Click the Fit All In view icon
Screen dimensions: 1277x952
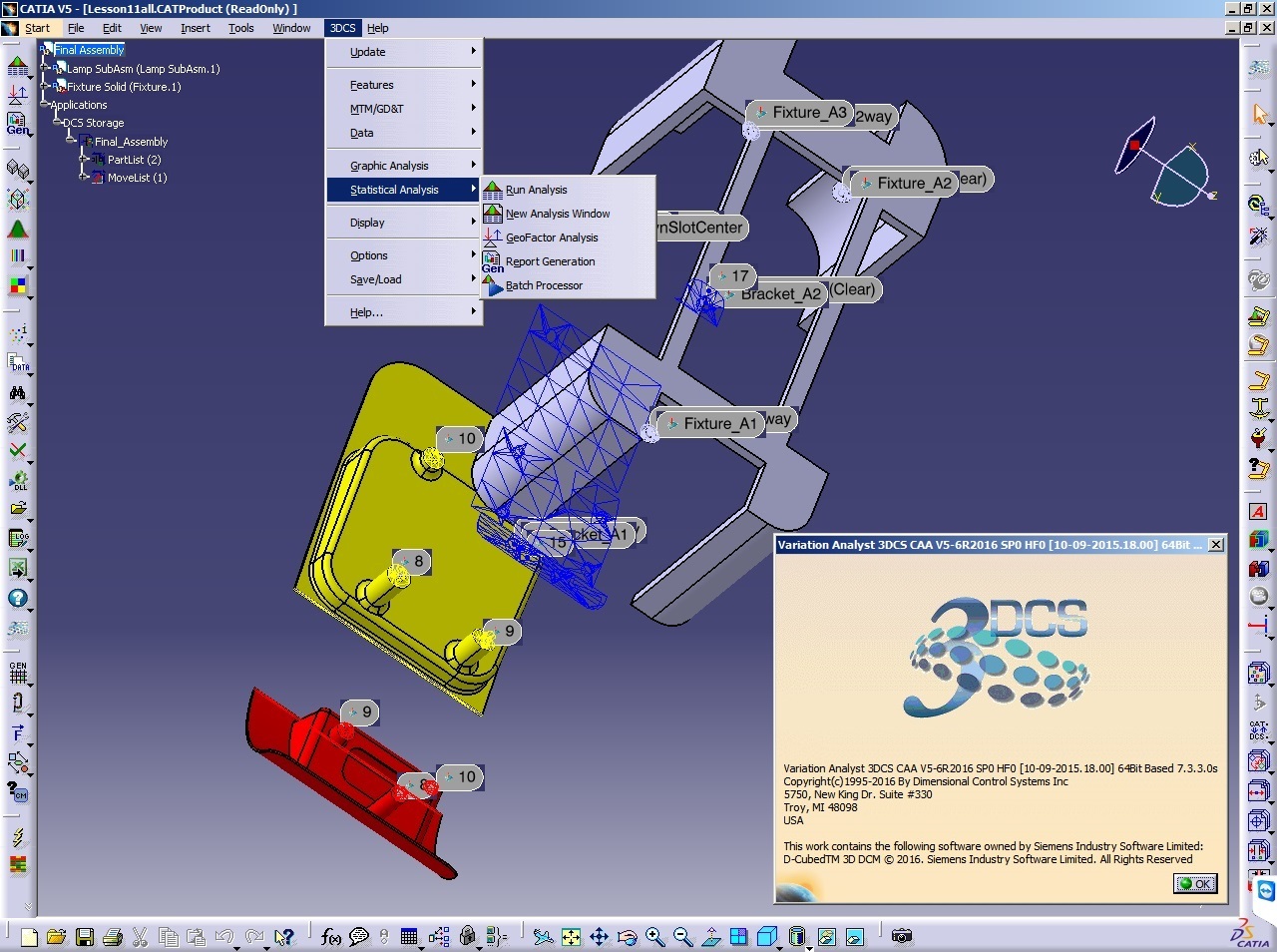571,936
